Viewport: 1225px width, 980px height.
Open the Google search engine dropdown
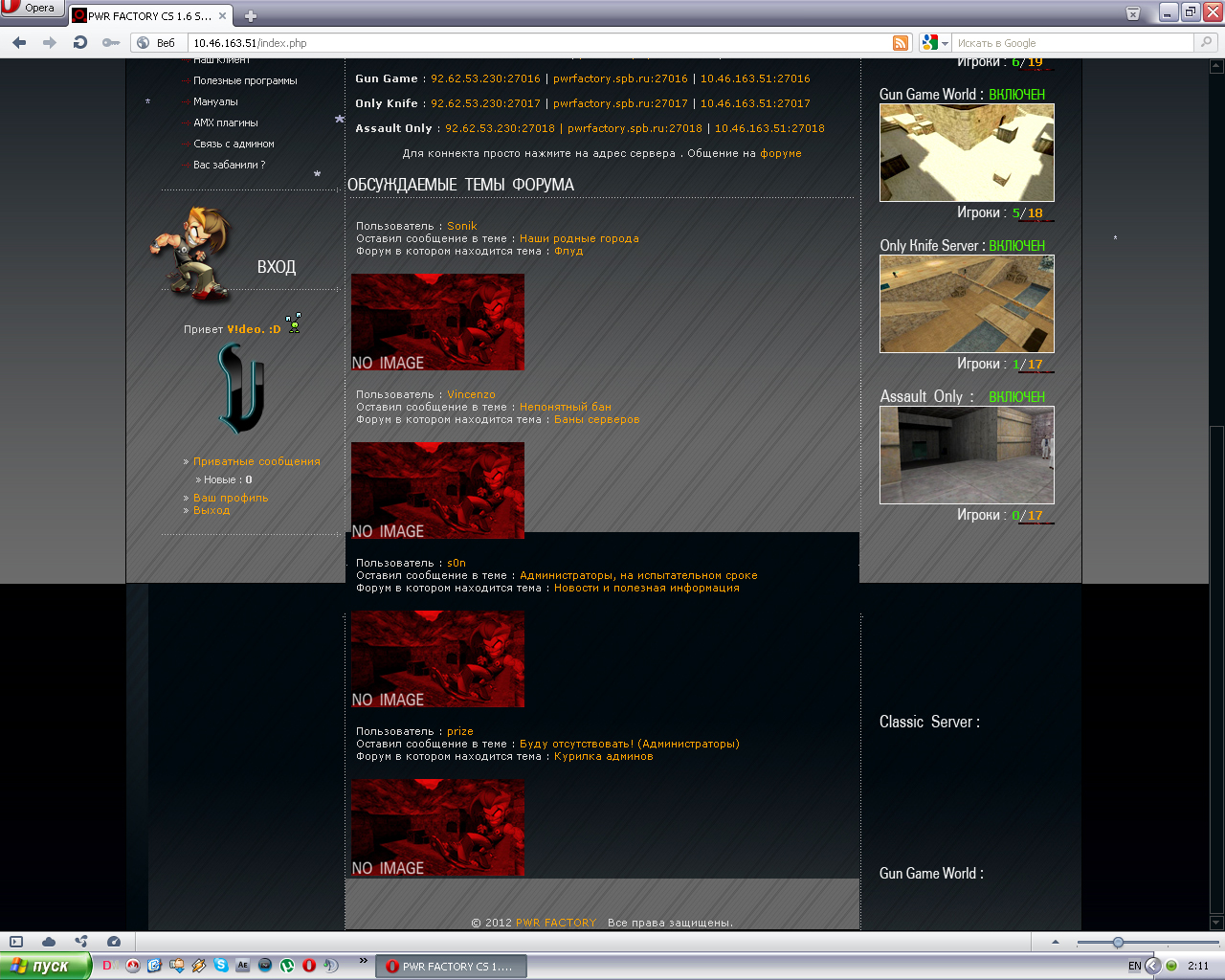click(x=934, y=43)
